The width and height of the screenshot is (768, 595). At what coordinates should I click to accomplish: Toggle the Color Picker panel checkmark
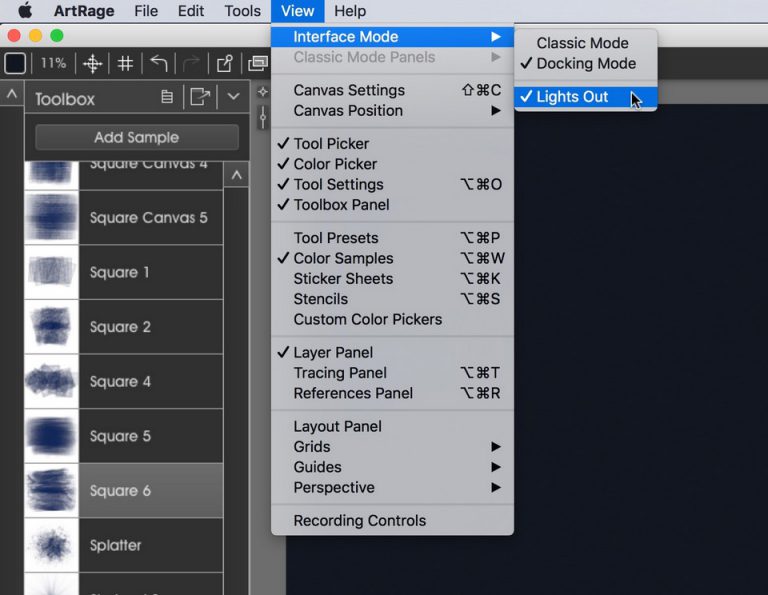point(392,164)
